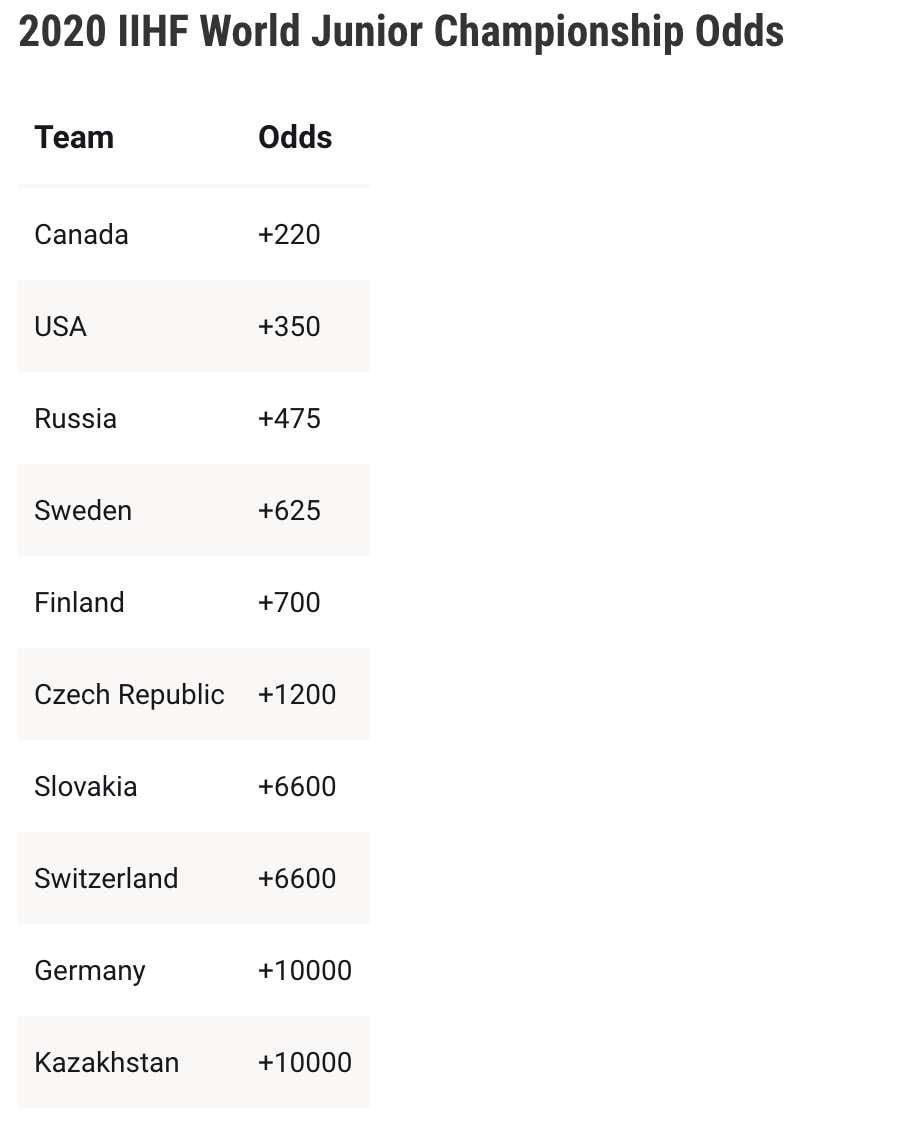Click the 2020 IIHF World Junior Championship Odds heading
The height and width of the screenshot is (1138, 902).
pos(401,33)
